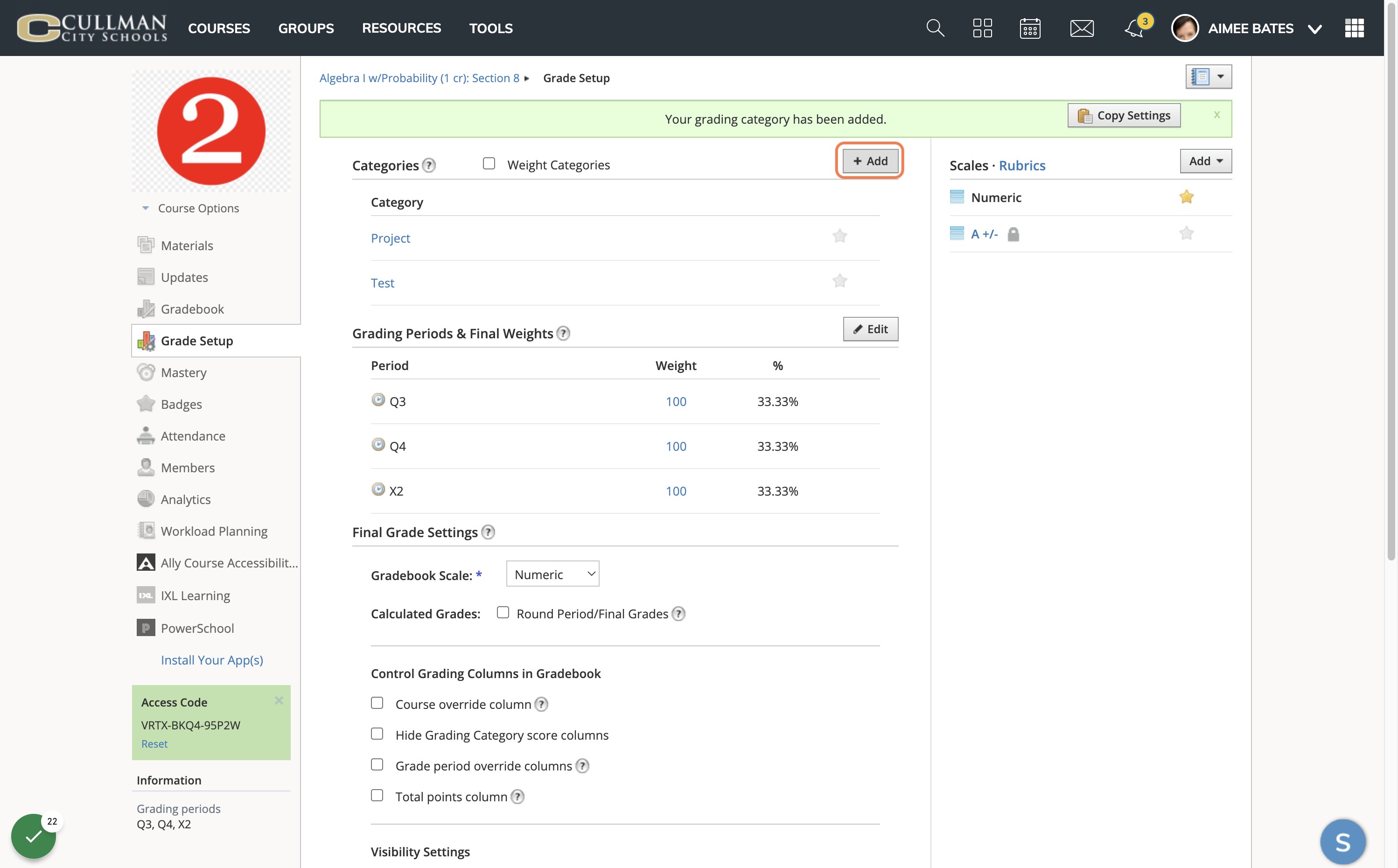Open the notifications bell icon

click(x=1134, y=28)
